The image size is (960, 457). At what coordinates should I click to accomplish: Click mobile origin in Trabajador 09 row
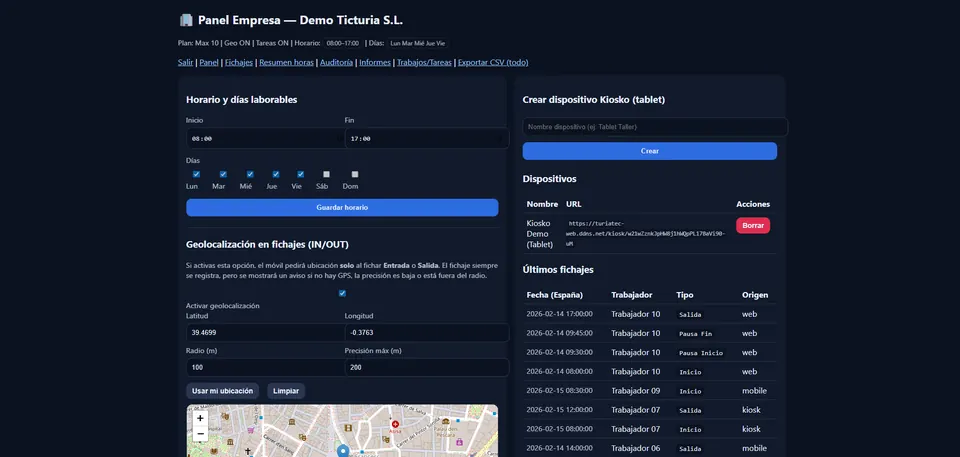[x=754, y=390]
